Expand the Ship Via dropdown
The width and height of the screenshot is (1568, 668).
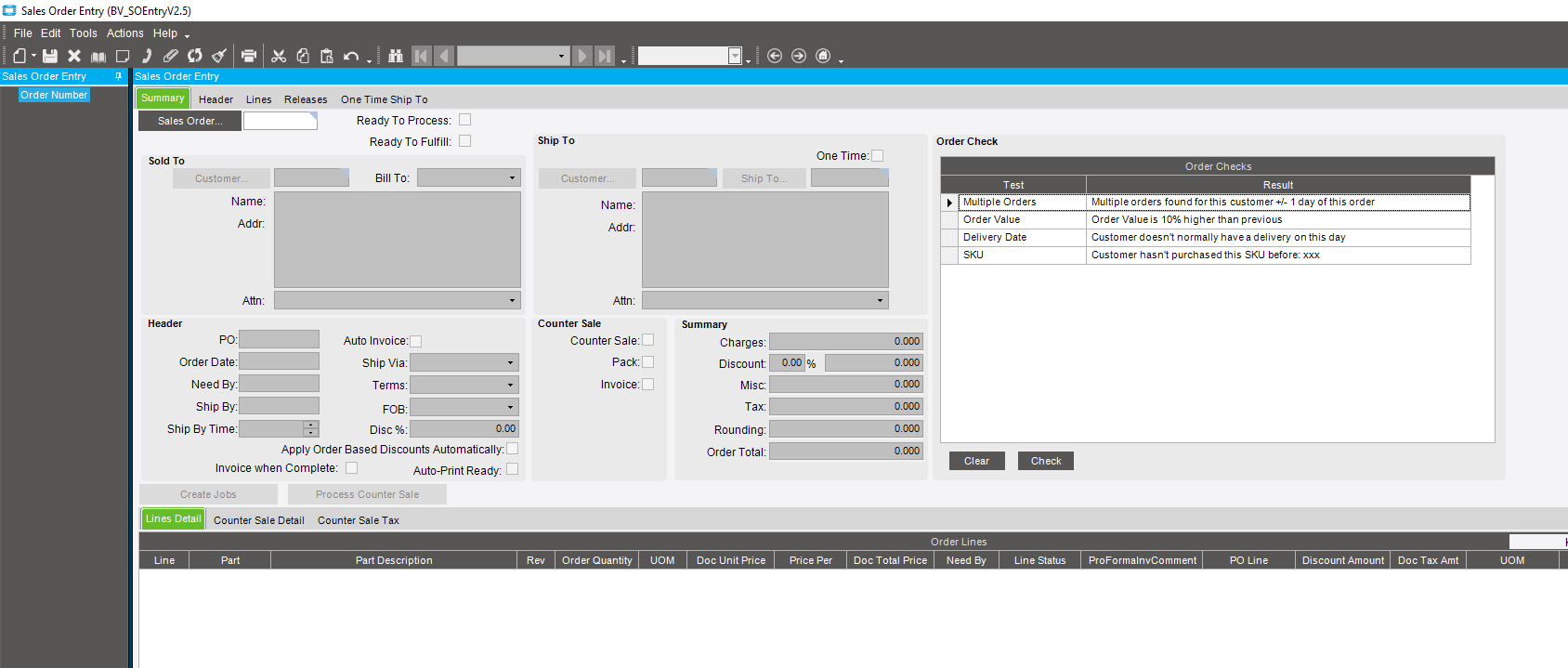pos(510,362)
